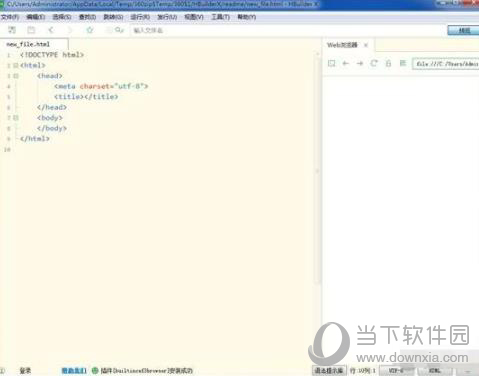Click the browser list-mode icon
This screenshot has height=376, width=479.
[x=403, y=63]
